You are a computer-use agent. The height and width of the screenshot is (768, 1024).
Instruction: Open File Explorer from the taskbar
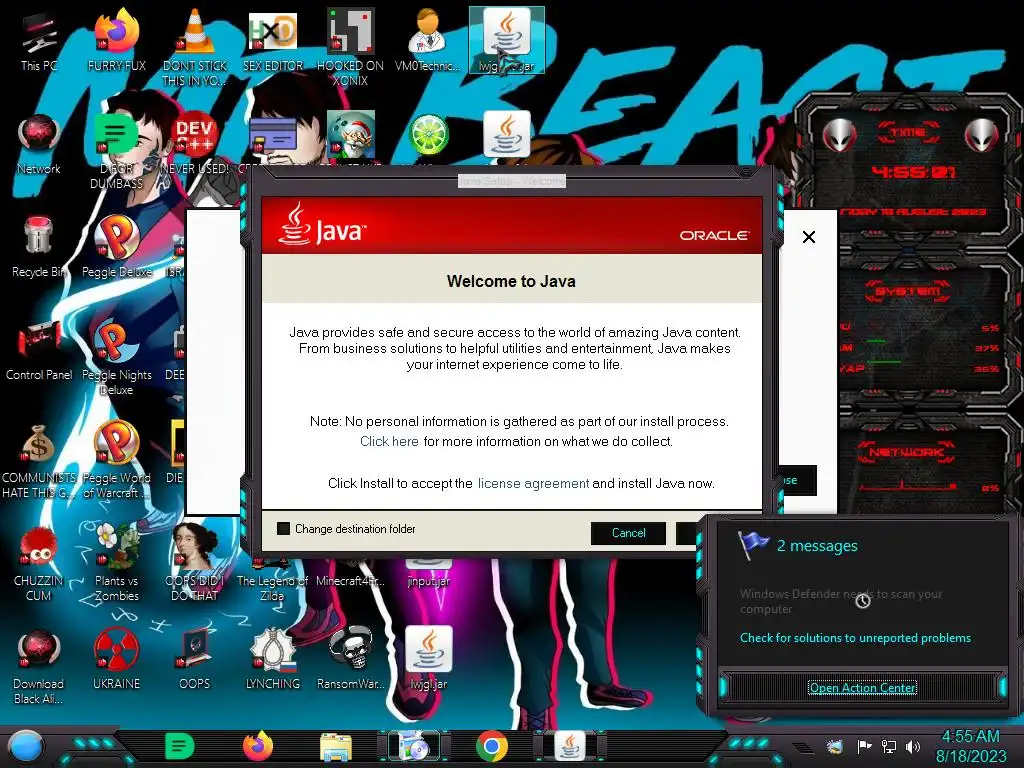point(336,747)
